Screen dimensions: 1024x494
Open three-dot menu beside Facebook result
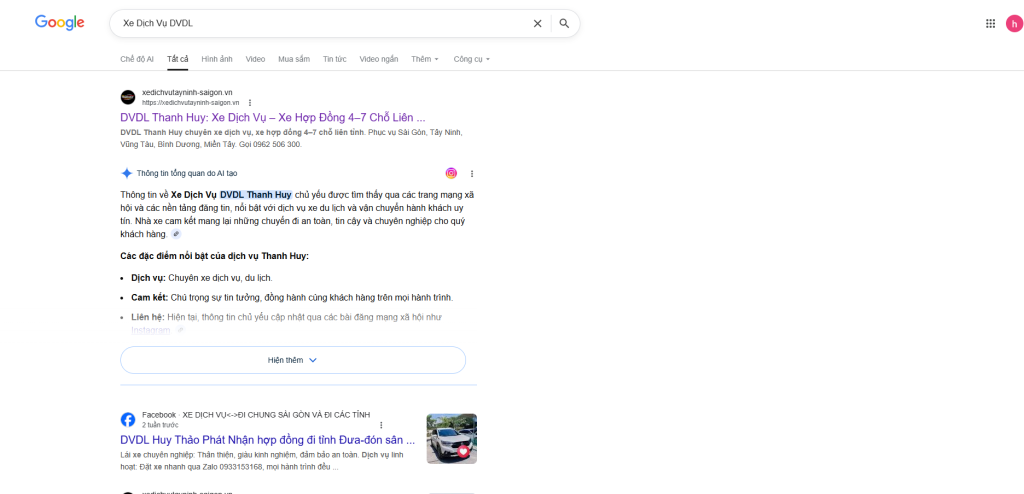381,425
